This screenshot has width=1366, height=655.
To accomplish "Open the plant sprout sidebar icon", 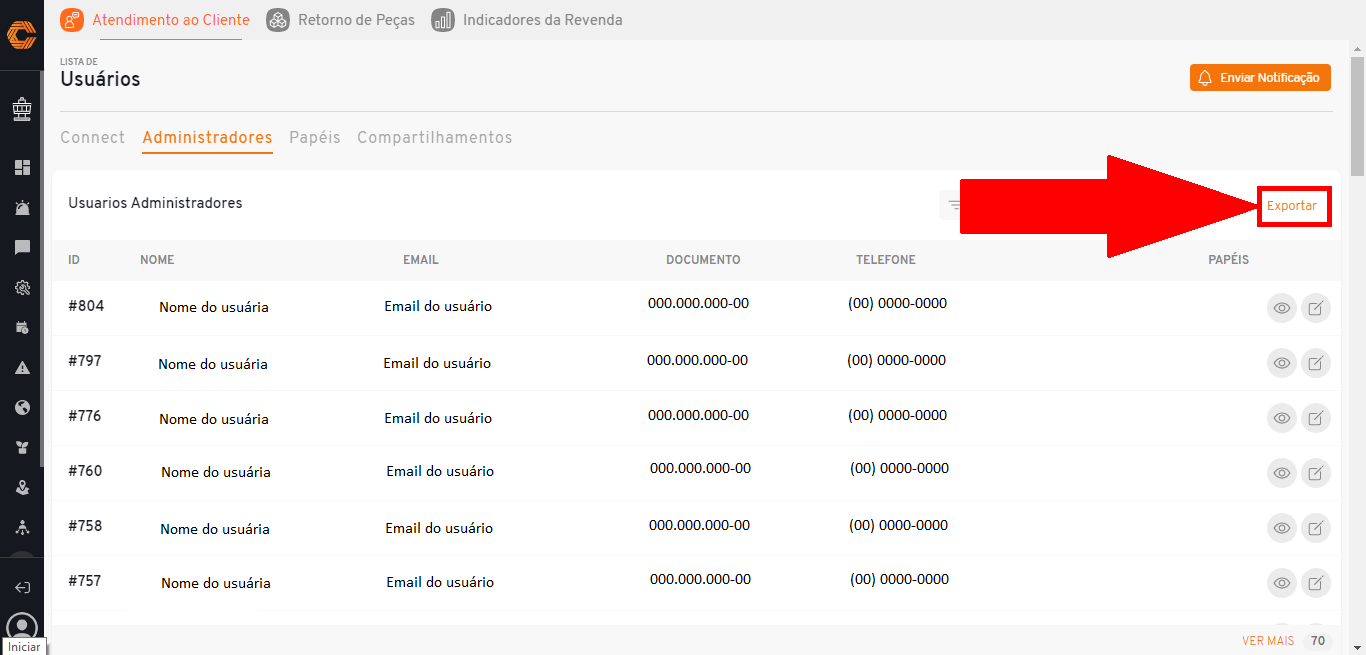I will click(x=22, y=448).
